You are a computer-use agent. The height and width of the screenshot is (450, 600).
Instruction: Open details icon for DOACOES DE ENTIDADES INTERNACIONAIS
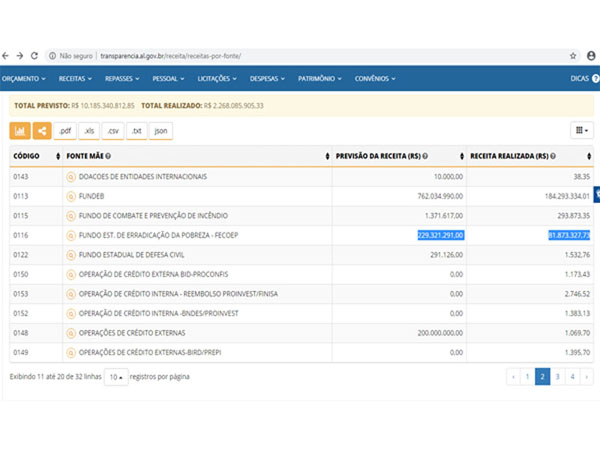[x=71, y=177]
